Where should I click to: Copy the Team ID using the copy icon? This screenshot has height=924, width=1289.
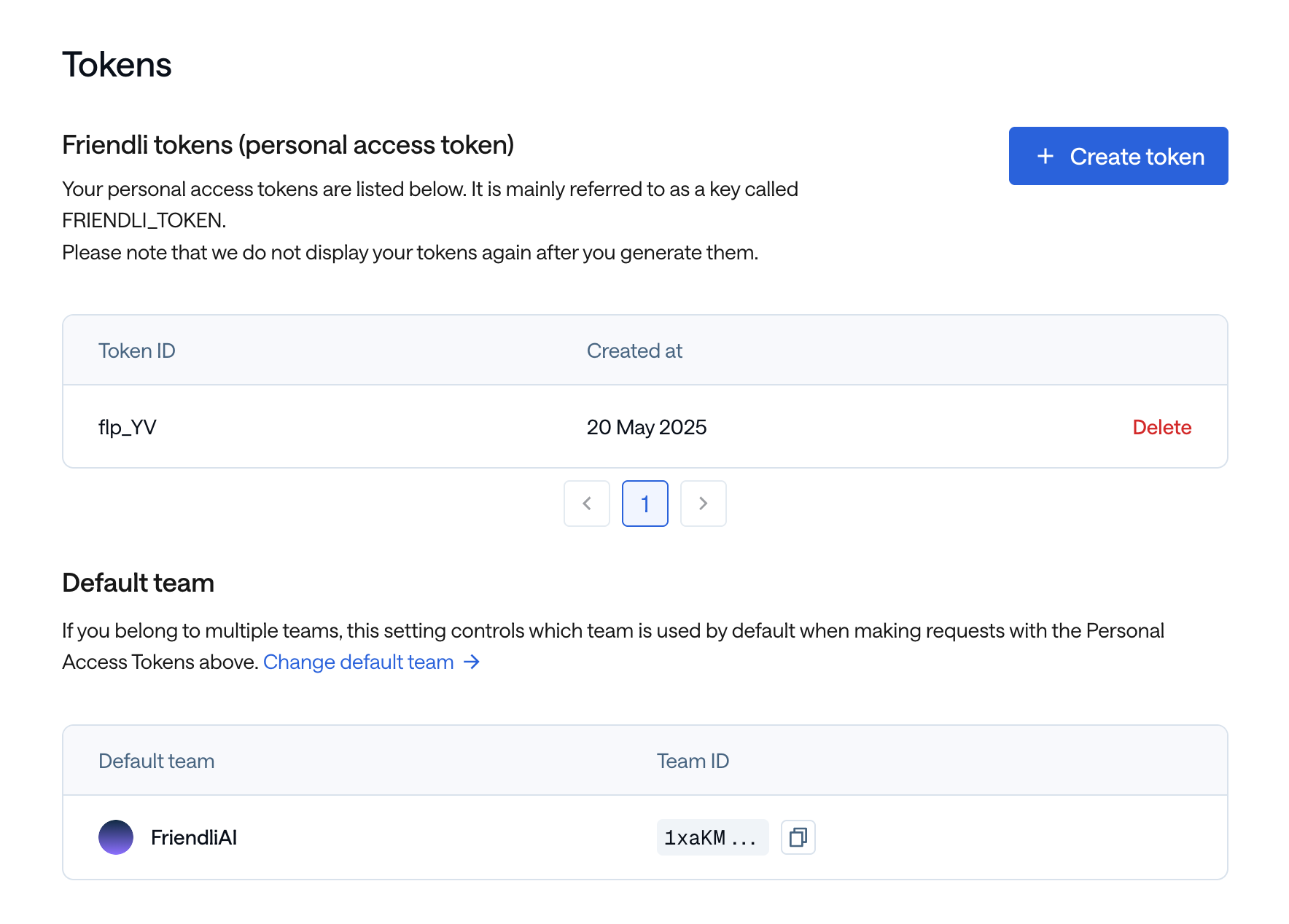pyautogui.click(x=798, y=837)
